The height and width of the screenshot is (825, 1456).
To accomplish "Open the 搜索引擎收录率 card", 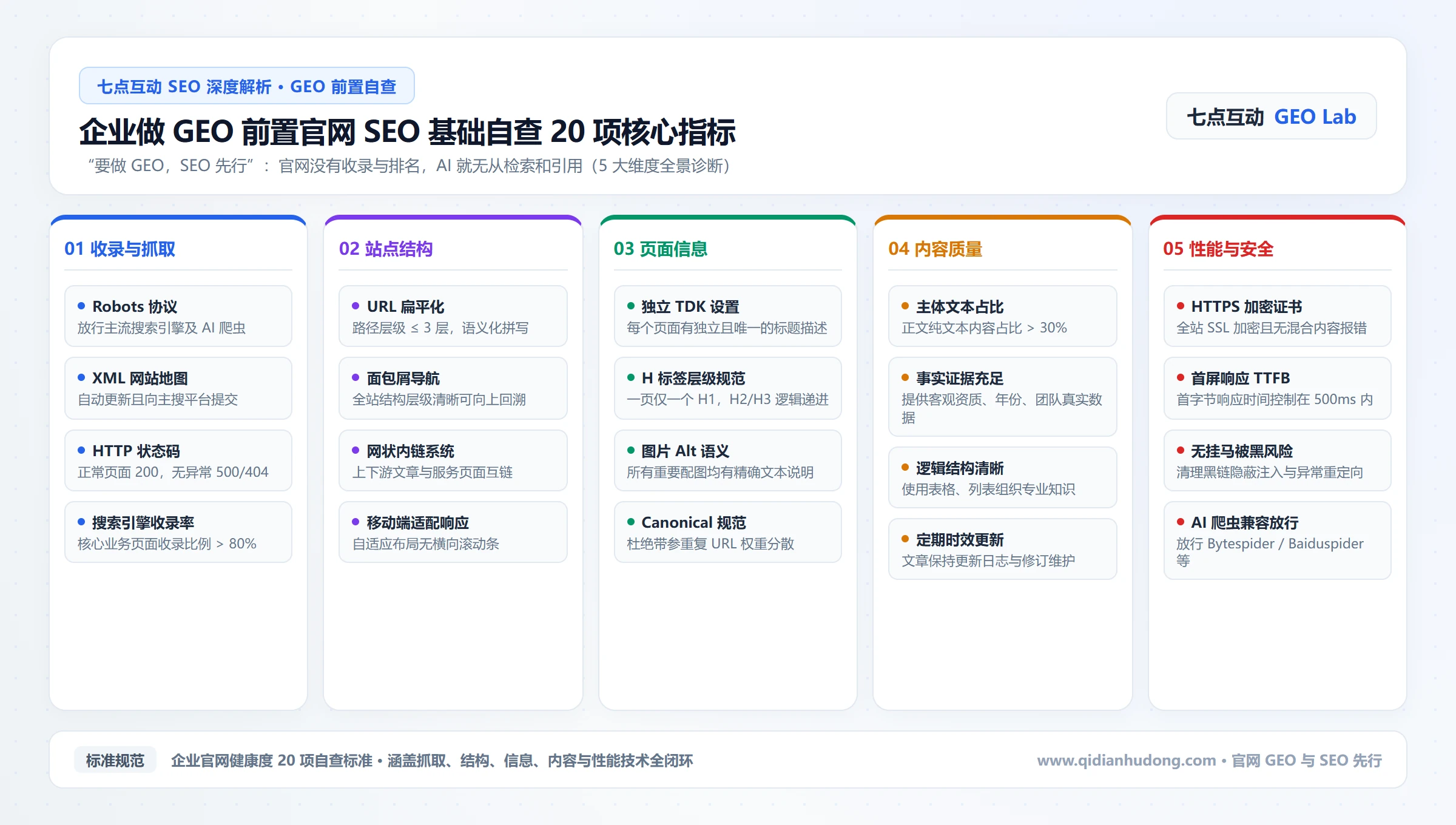I will (x=178, y=532).
